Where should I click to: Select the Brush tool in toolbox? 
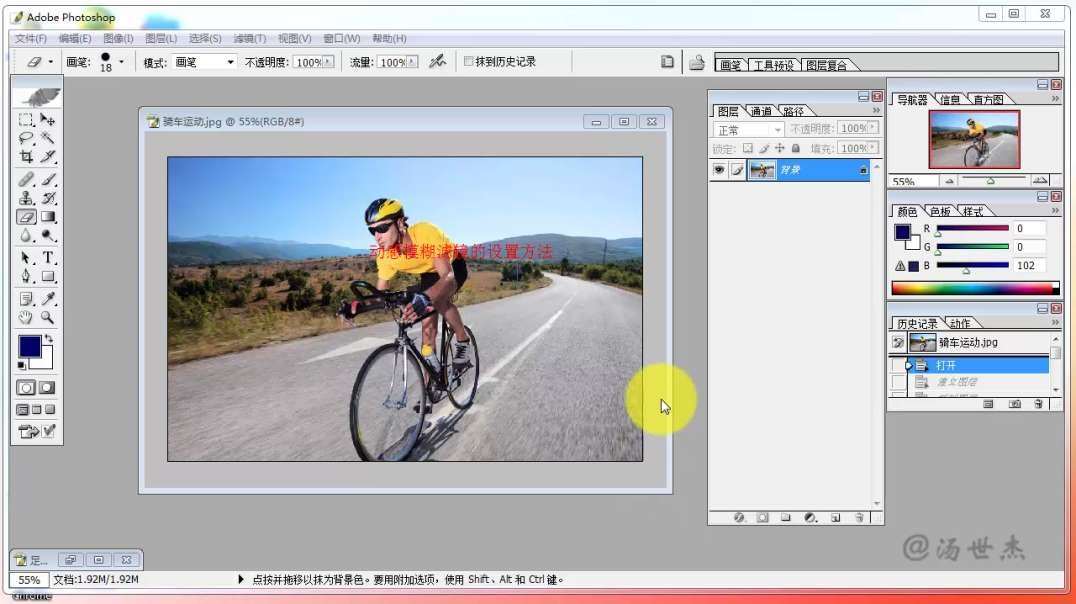click(x=47, y=180)
